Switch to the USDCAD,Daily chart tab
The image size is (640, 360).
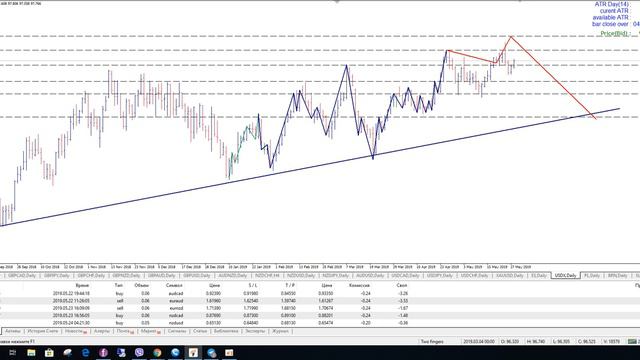point(405,276)
